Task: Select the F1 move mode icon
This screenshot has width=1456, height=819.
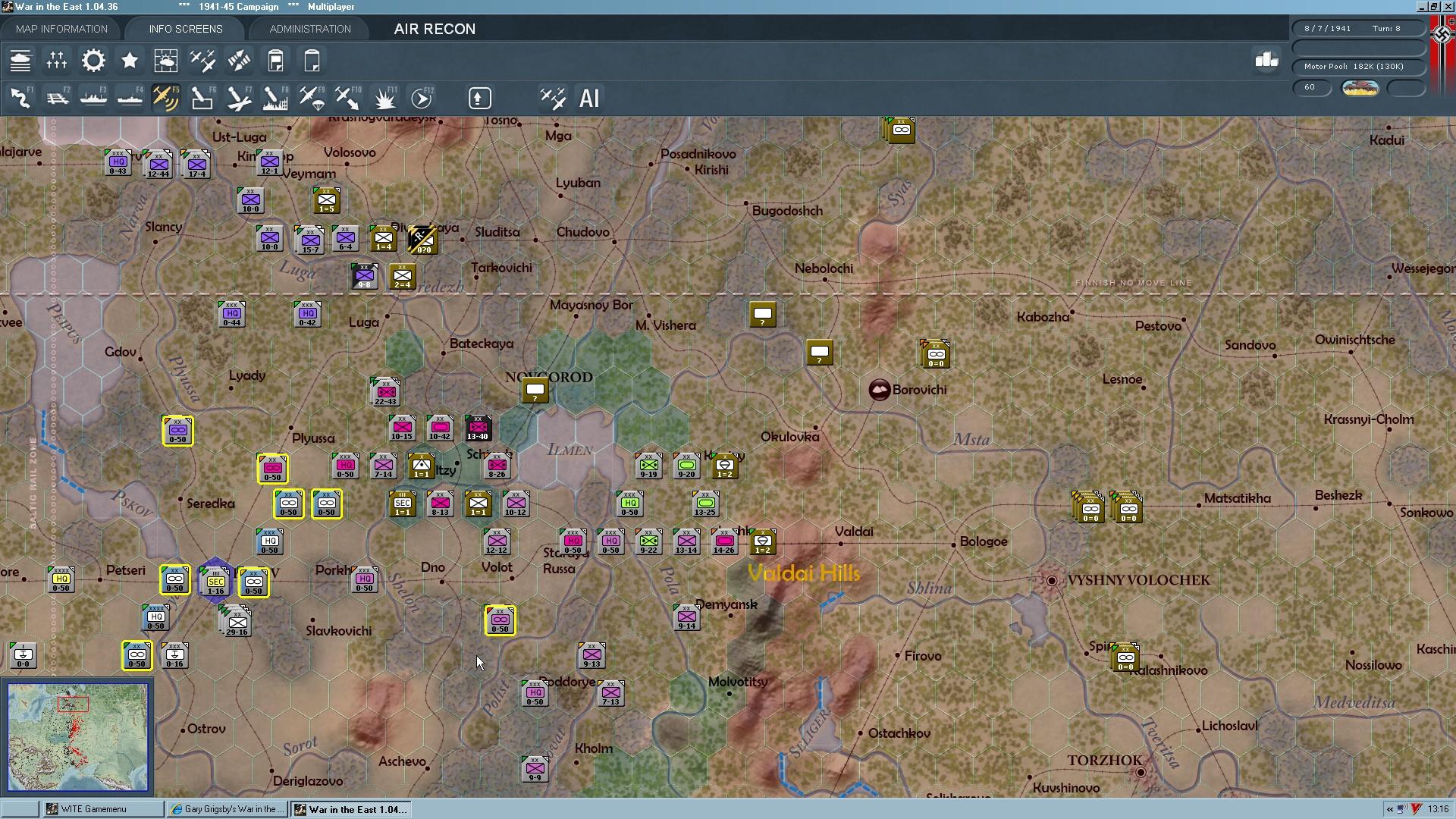Action: click(20, 99)
